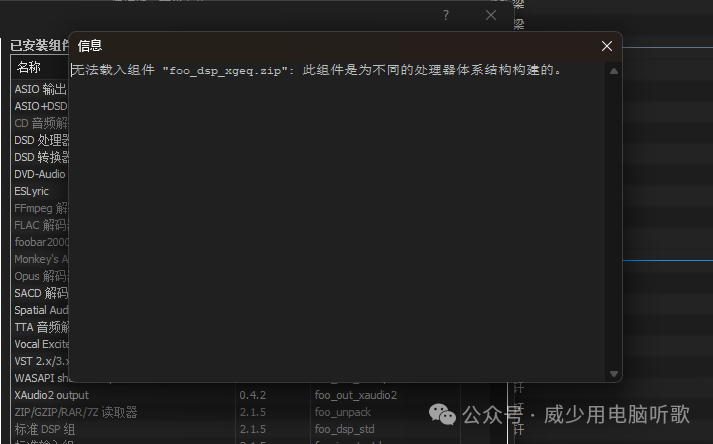Select the Opus 解码器 component row
713x444 pixels.
pyautogui.click(x=40, y=276)
